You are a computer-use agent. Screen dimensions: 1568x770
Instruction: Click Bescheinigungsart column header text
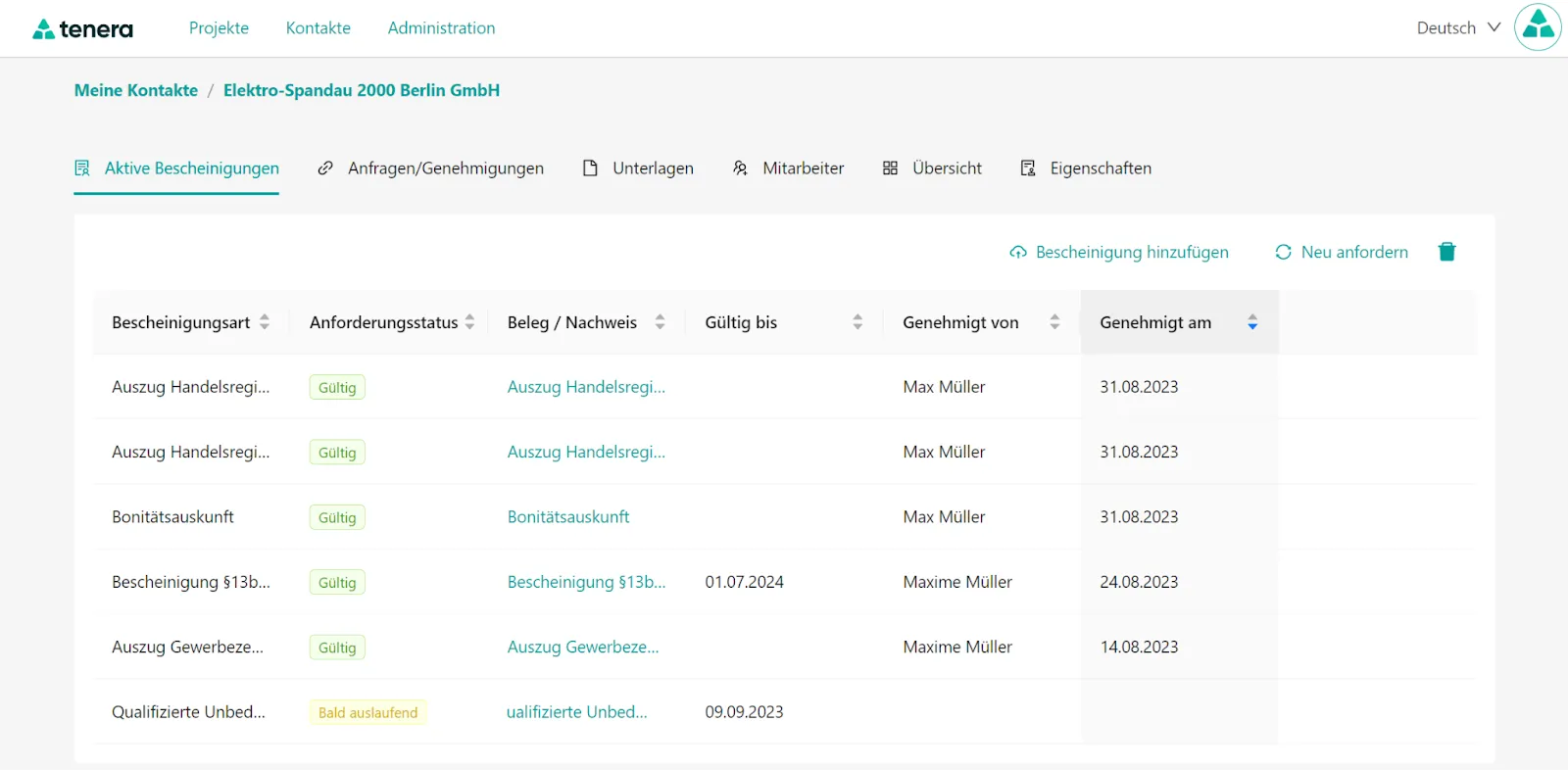pos(180,322)
